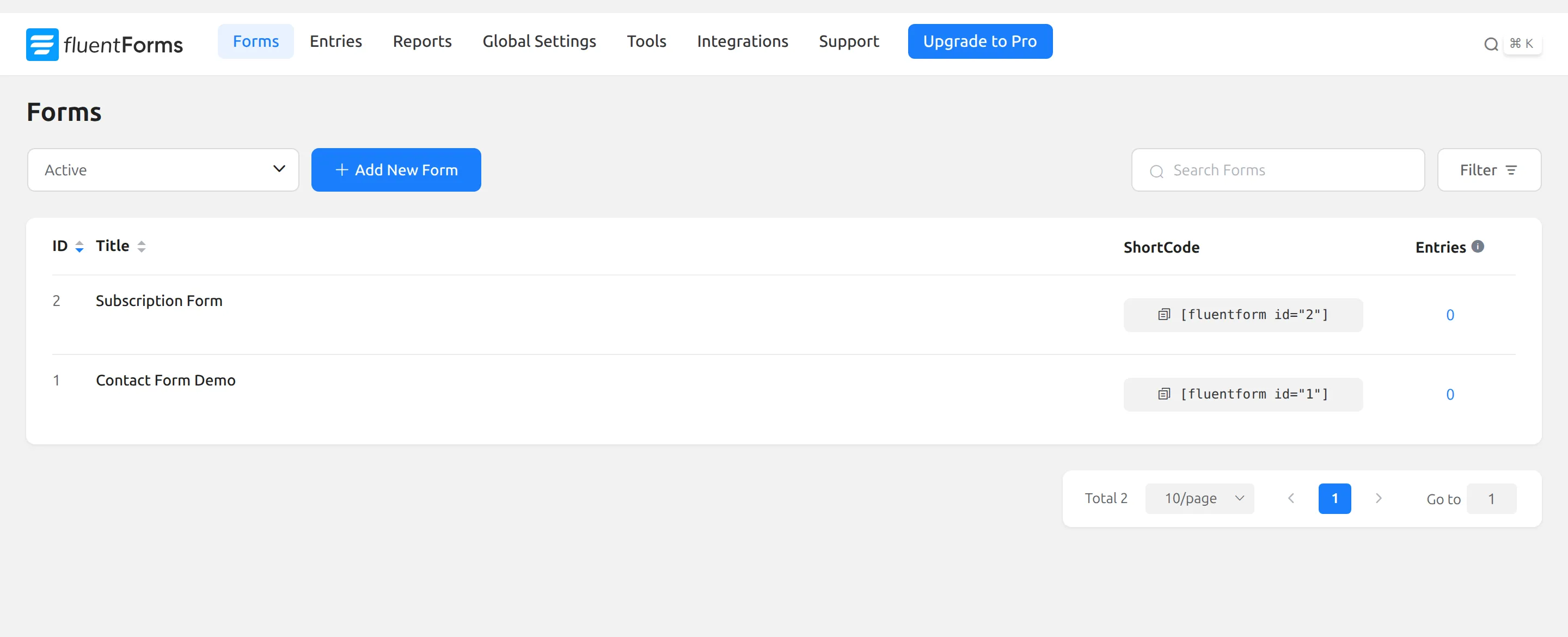The height and width of the screenshot is (637, 1568).
Task: Open Subscription Form title link
Action: (x=159, y=301)
